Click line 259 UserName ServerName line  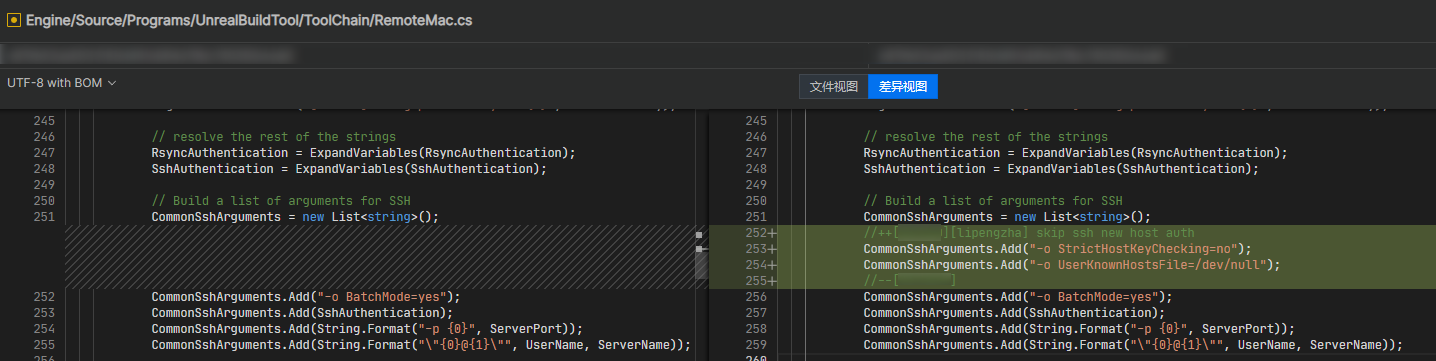pyautogui.click(x=1133, y=345)
